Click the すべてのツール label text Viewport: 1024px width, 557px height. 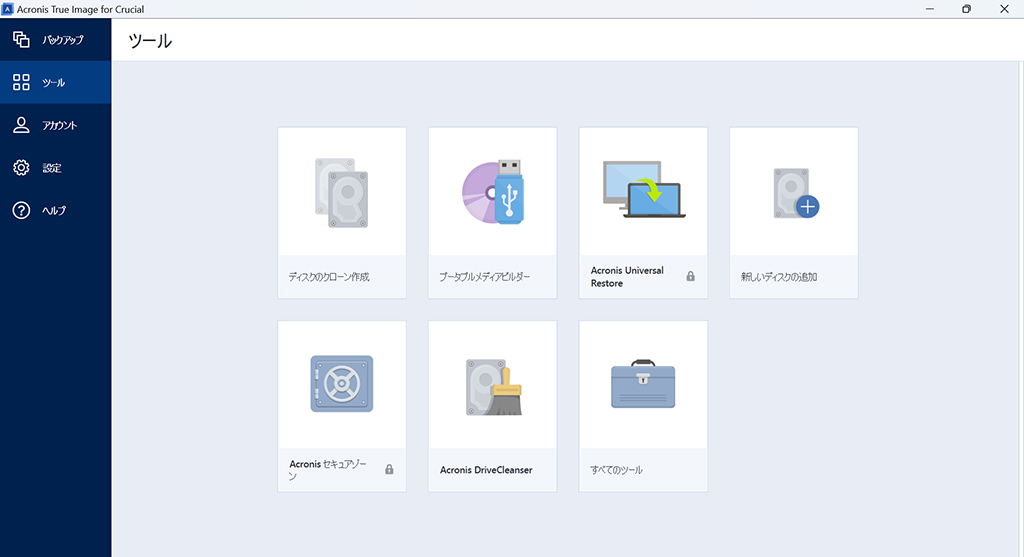pyautogui.click(x=616, y=469)
